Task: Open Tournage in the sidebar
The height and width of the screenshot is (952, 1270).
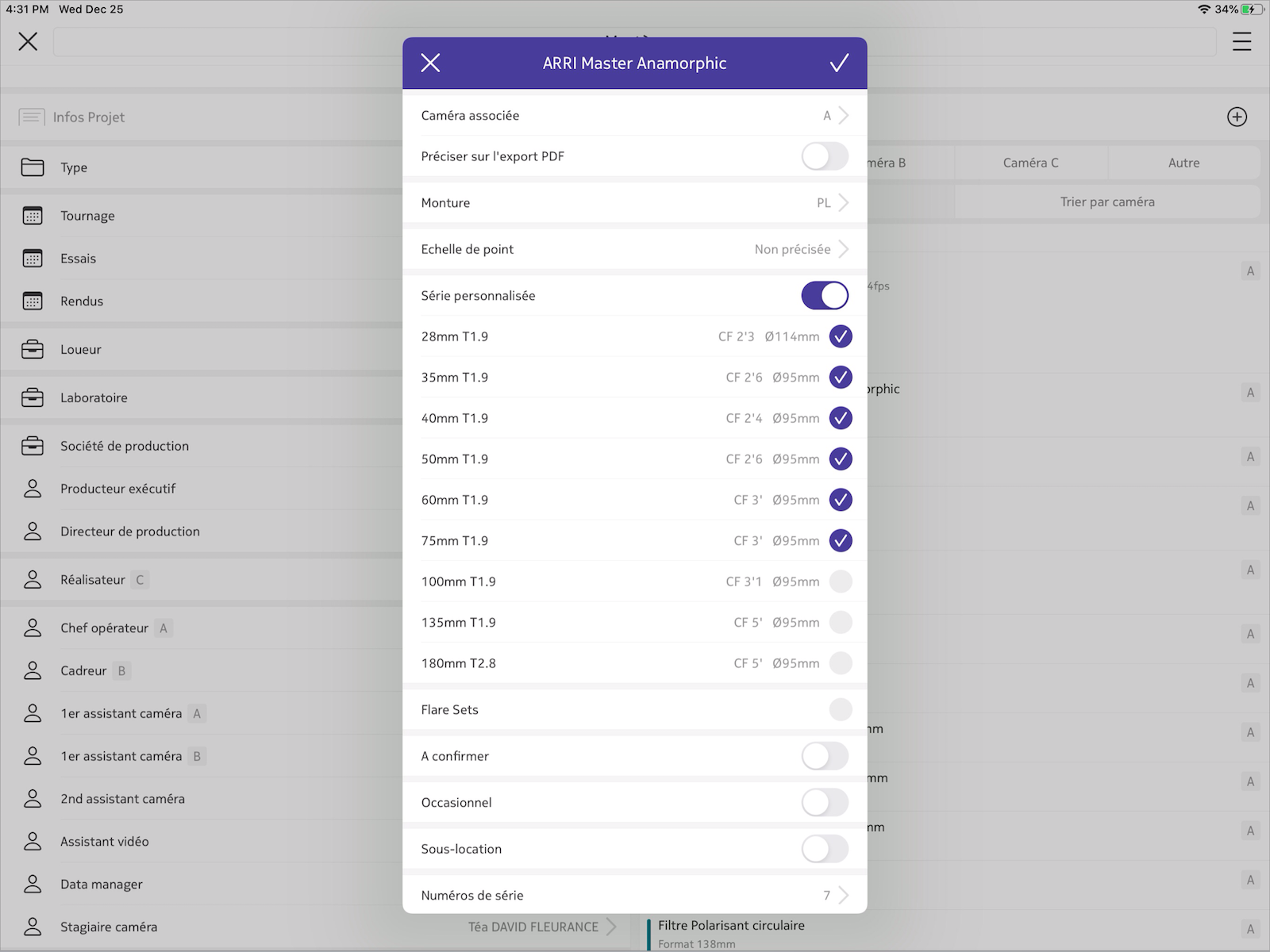Action: (x=202, y=216)
